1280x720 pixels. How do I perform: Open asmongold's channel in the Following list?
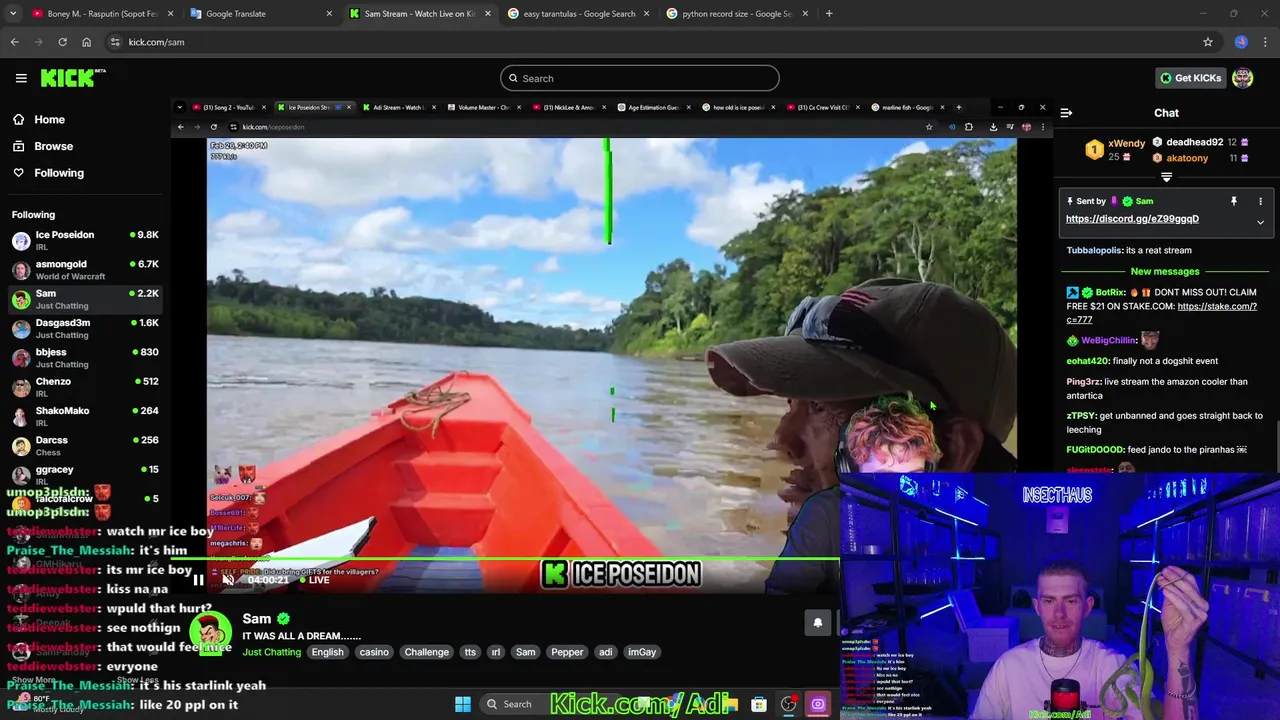(x=85, y=270)
